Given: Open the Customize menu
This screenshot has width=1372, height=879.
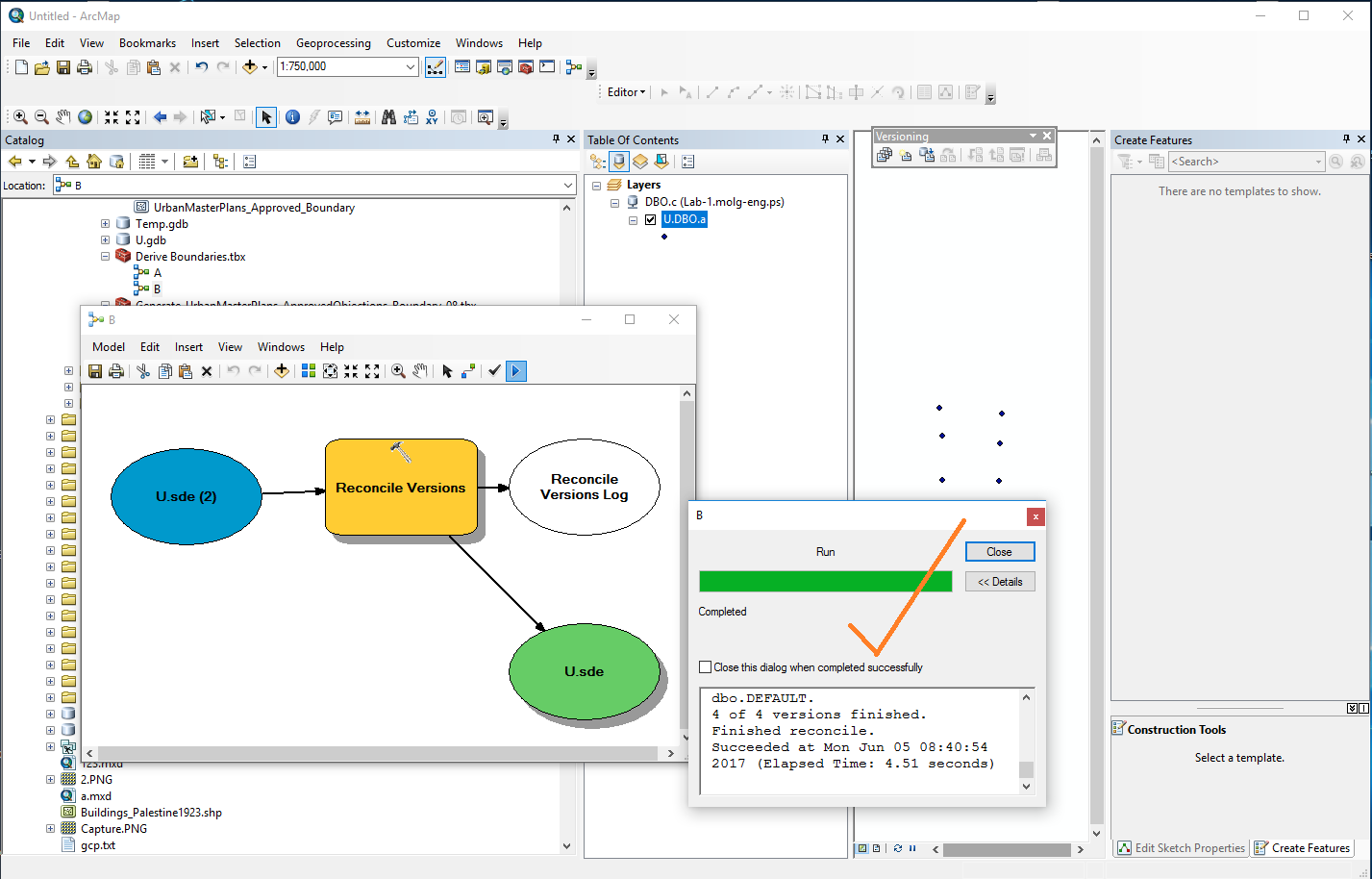Looking at the screenshot, I should click(x=413, y=43).
